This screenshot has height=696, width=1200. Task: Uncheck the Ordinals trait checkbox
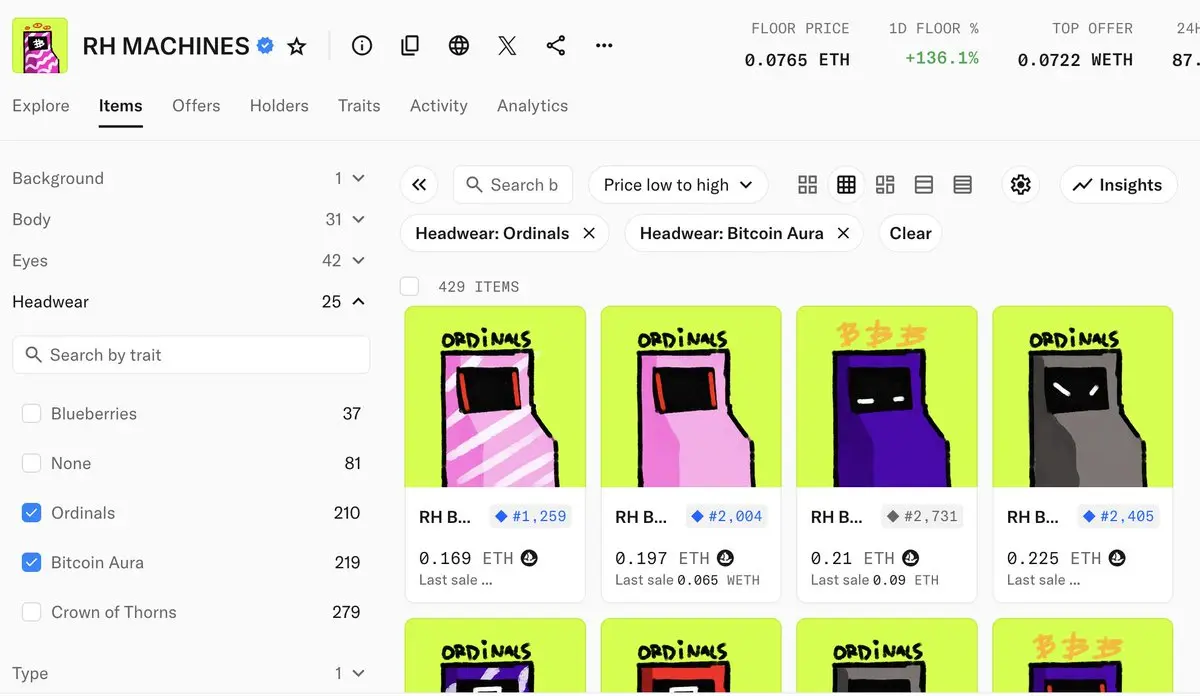(32, 513)
